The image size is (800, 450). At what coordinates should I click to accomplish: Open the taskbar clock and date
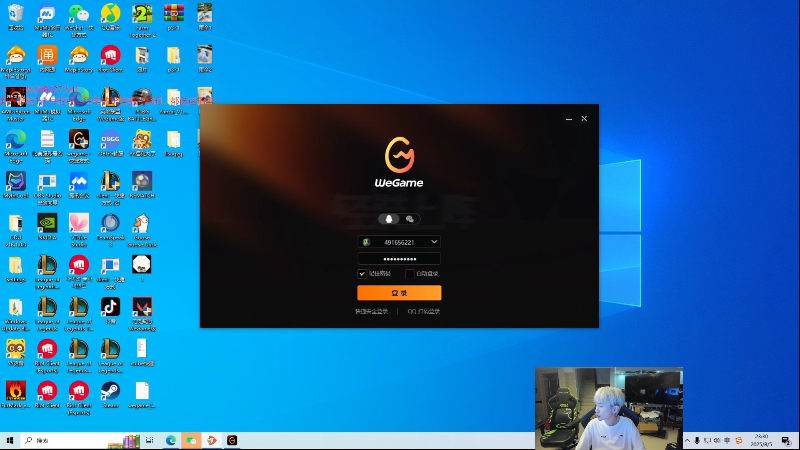(x=762, y=440)
